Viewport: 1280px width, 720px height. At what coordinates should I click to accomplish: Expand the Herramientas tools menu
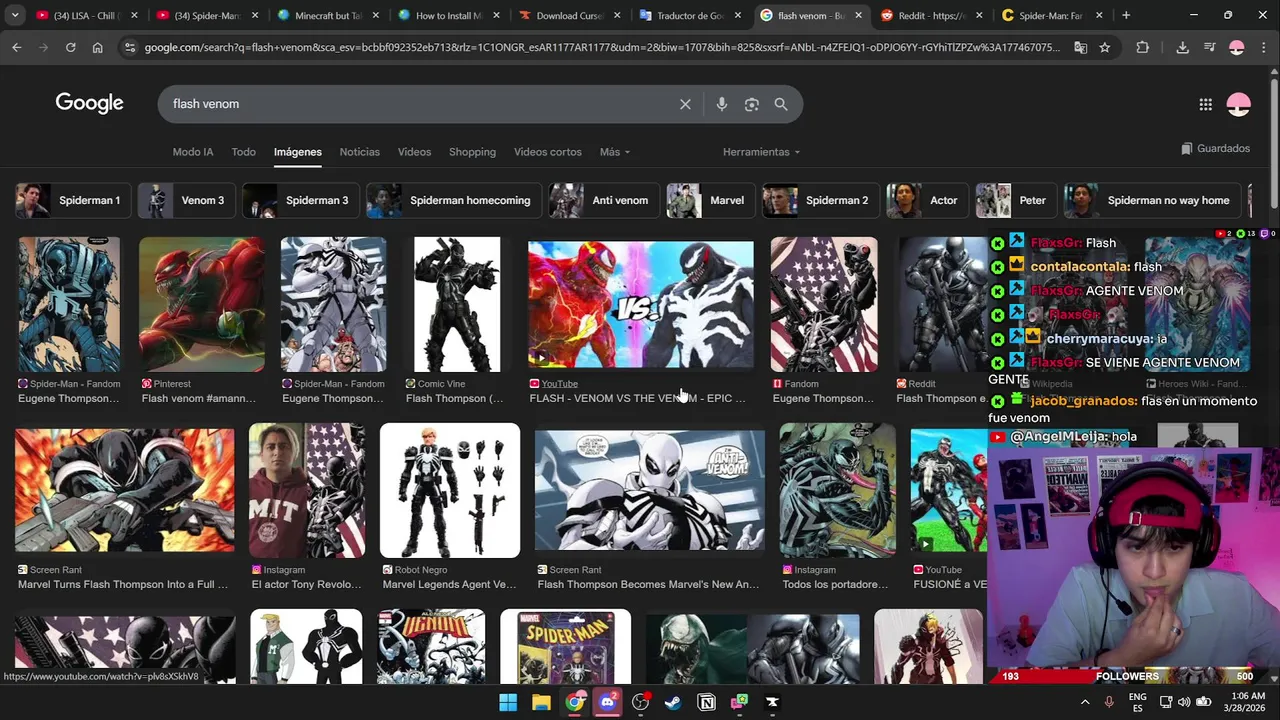click(761, 152)
